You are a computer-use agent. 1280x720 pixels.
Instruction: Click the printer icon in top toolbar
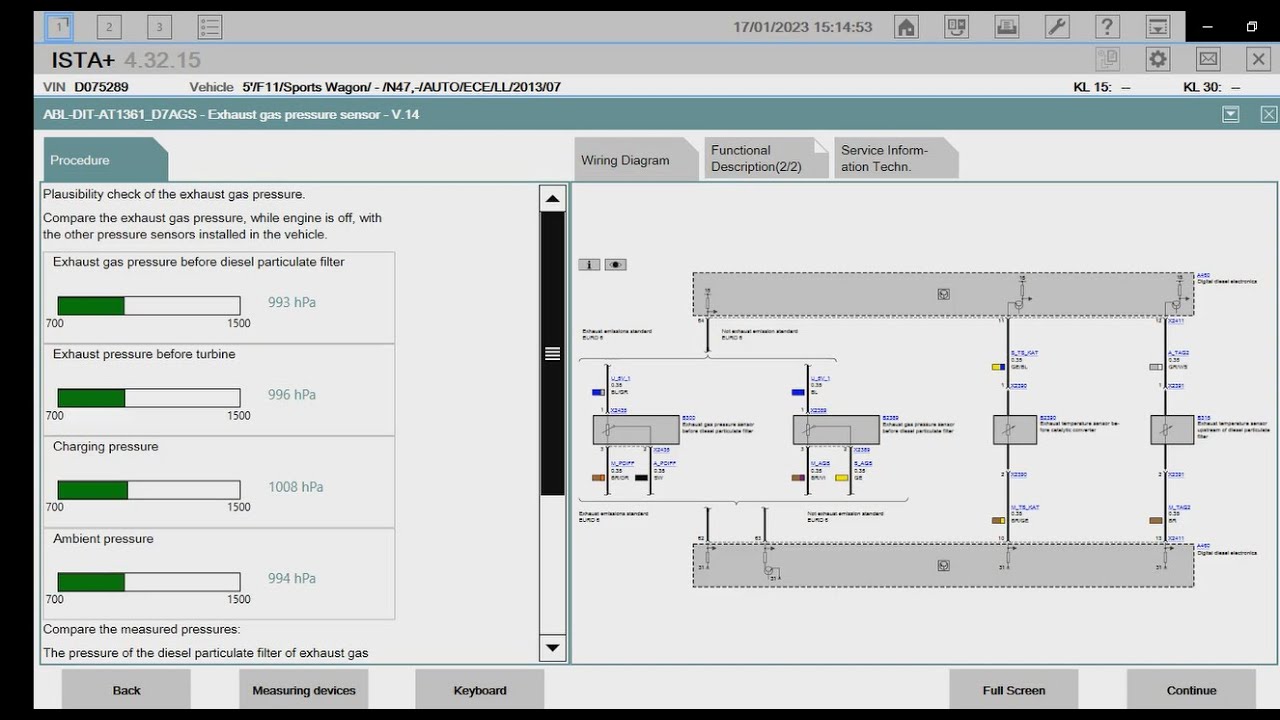pyautogui.click(x=1007, y=27)
